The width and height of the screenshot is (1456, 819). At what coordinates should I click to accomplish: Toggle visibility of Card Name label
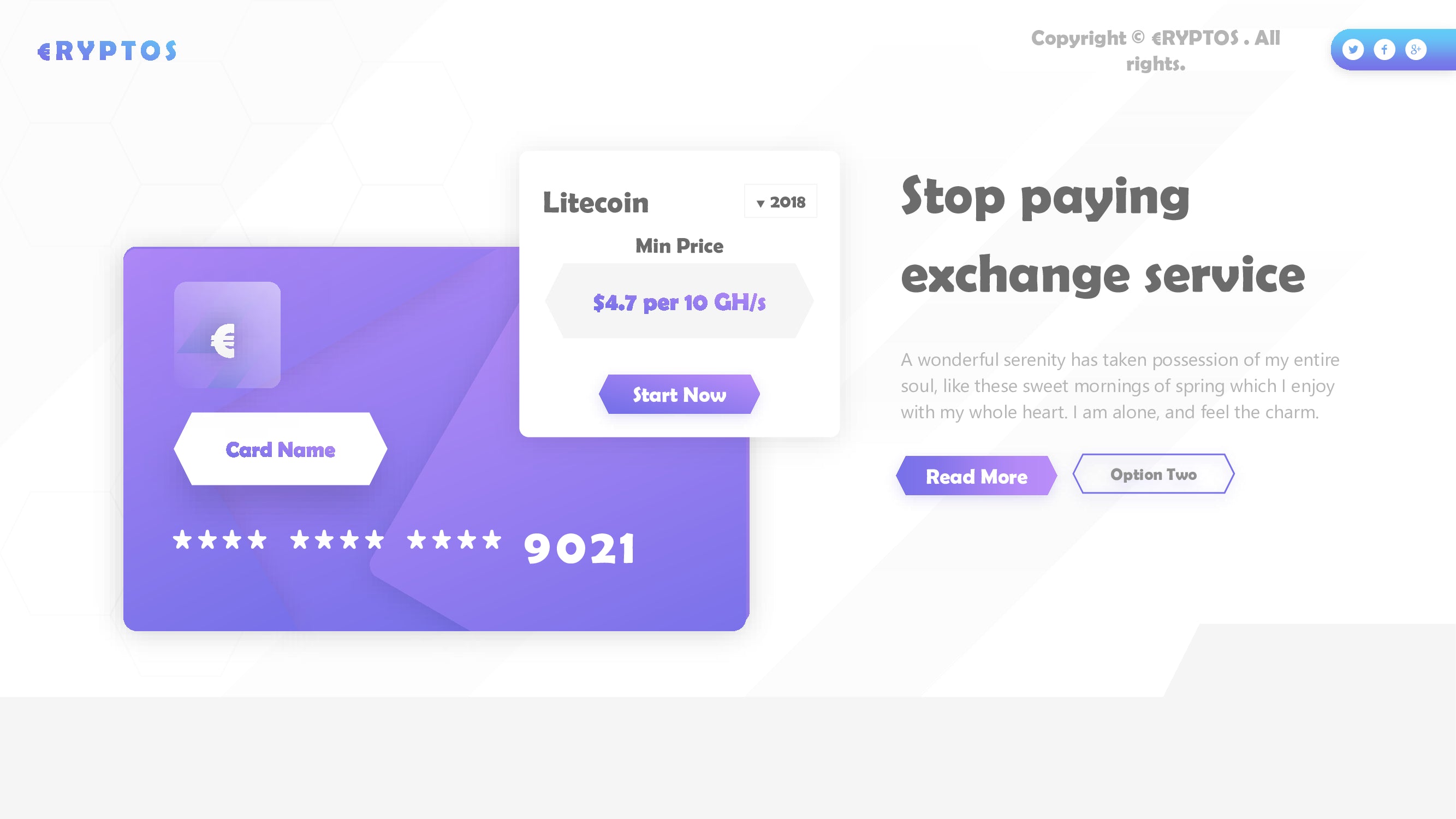tap(280, 449)
